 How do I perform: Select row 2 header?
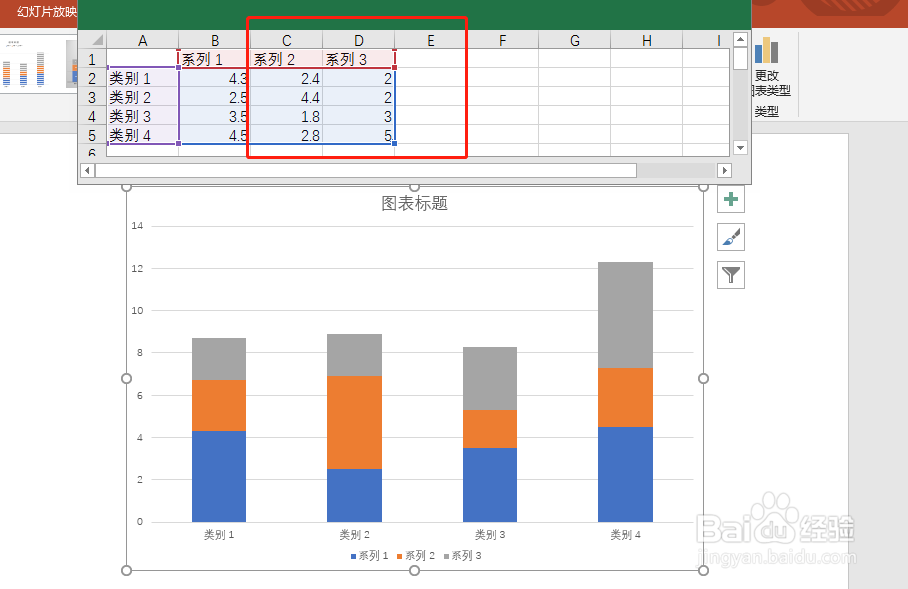tap(92, 78)
